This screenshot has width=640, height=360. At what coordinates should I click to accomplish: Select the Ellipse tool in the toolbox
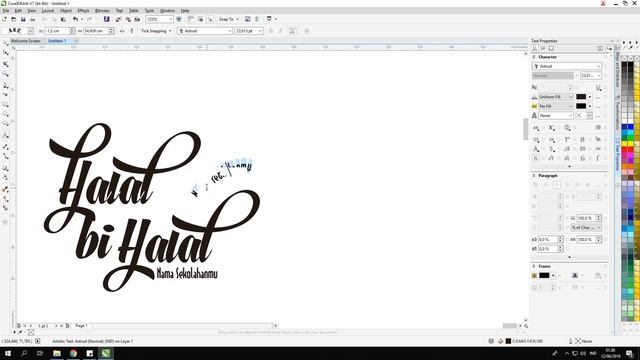coord(5,114)
